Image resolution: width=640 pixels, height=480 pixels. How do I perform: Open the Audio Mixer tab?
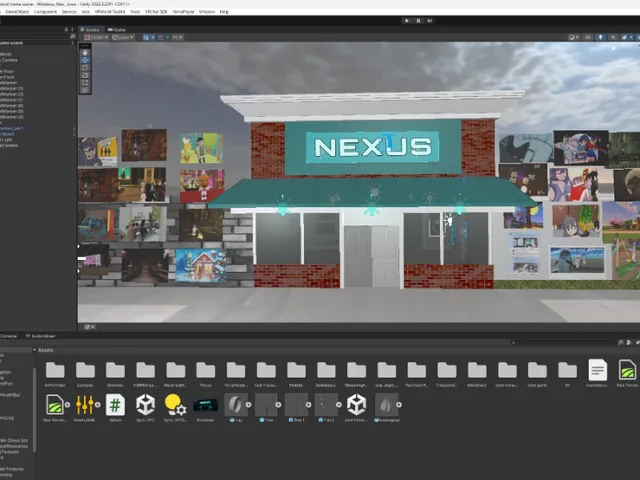pyautogui.click(x=41, y=336)
